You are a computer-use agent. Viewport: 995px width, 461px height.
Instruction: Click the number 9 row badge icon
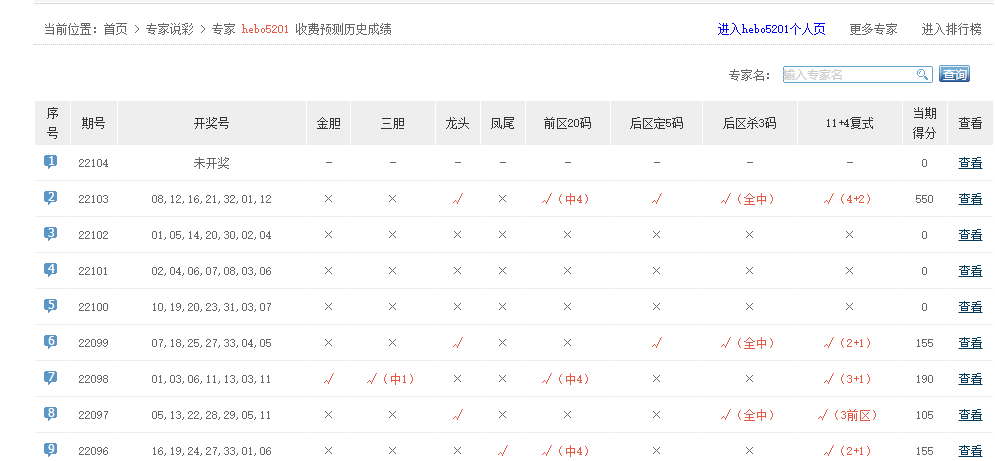pos(51,450)
